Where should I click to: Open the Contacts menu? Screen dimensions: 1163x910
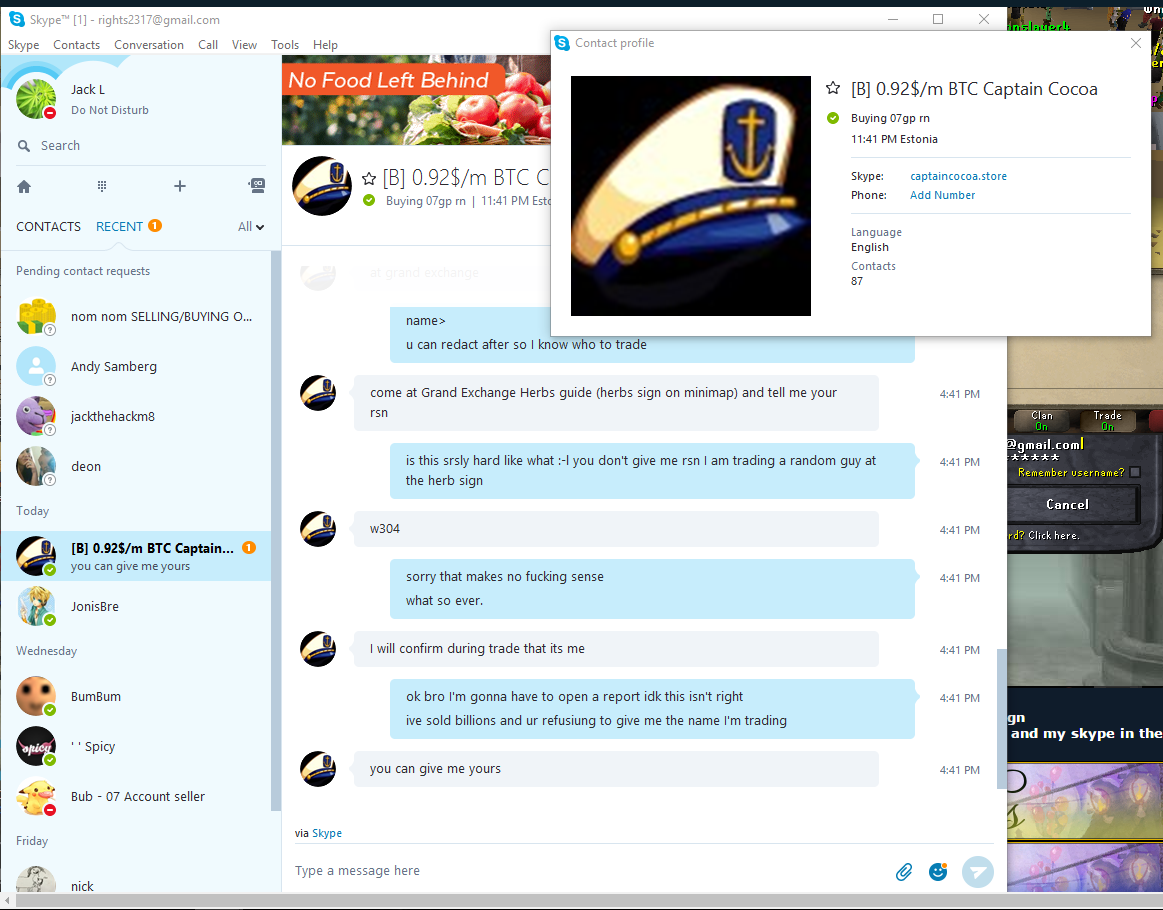76,44
